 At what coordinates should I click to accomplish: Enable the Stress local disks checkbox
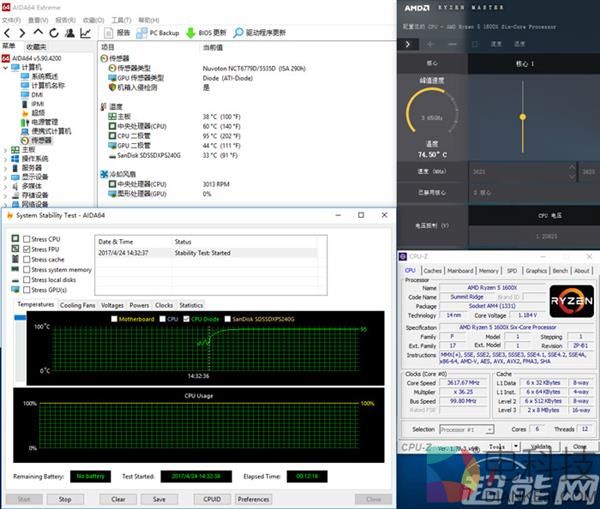pyautogui.click(x=26, y=280)
